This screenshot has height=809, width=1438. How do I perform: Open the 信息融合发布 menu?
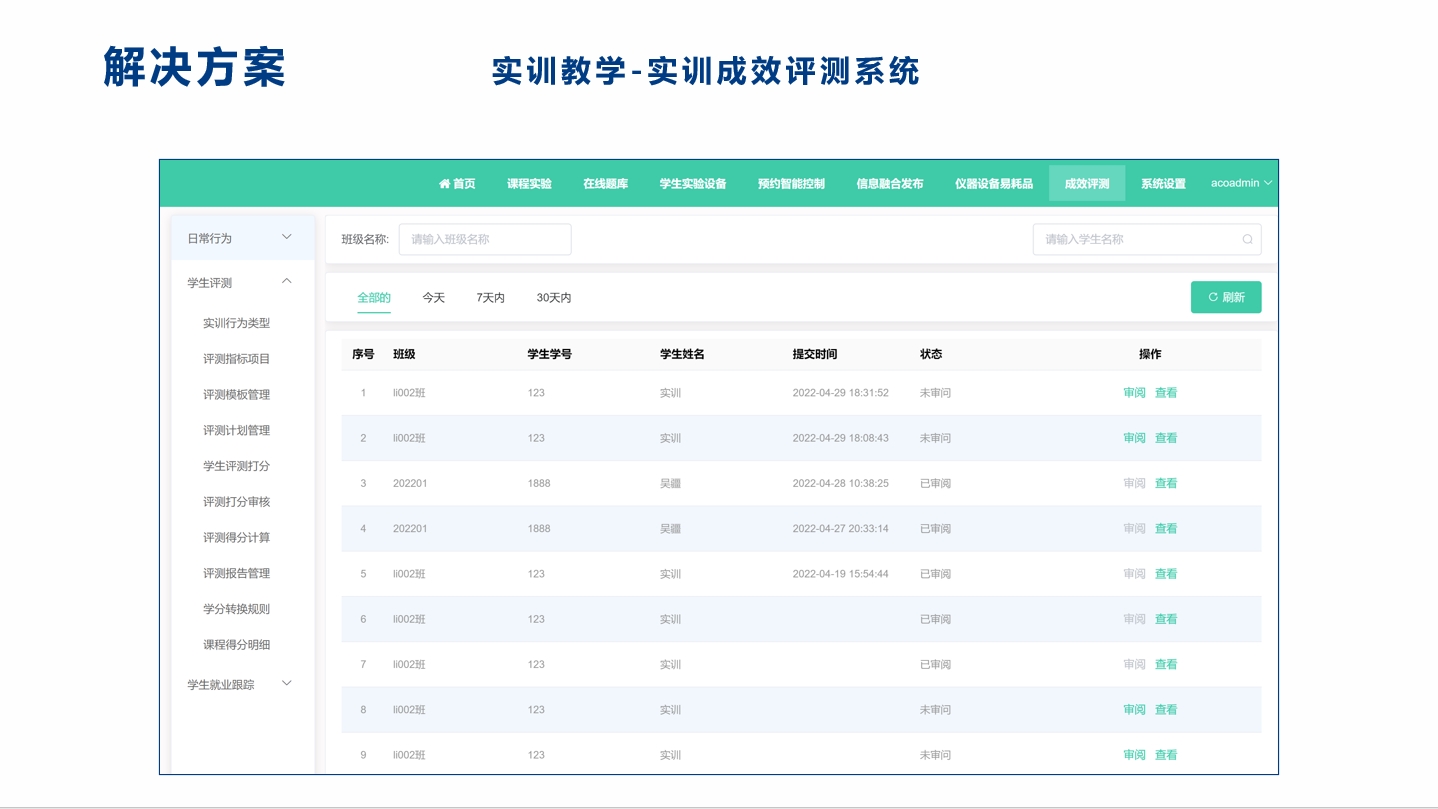coord(890,184)
